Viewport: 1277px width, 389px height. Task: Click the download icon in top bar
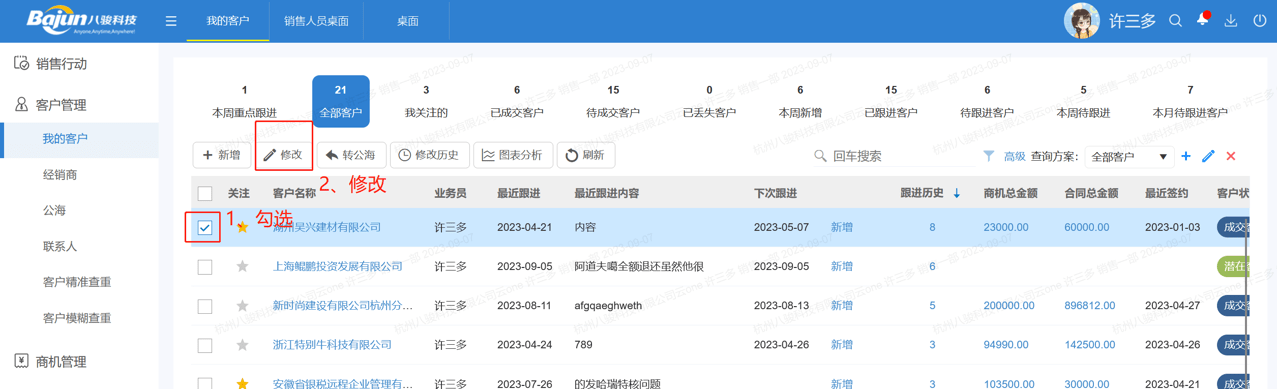coord(1231,21)
